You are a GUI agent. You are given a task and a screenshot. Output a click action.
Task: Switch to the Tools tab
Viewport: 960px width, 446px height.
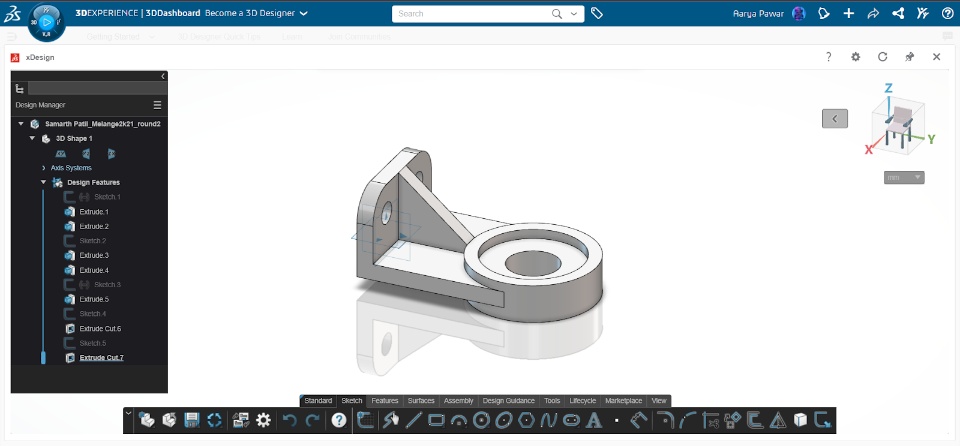(552, 401)
